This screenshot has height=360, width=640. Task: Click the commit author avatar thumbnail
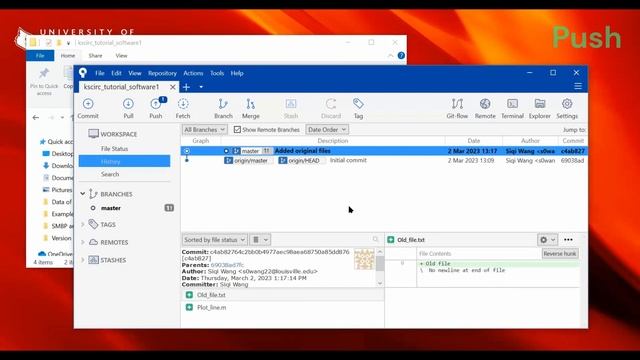pyautogui.click(x=364, y=259)
